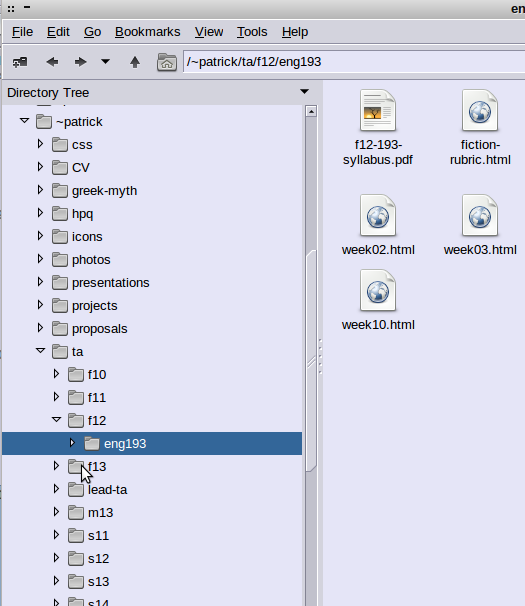
Task: Open the Help menu
Action: (295, 32)
